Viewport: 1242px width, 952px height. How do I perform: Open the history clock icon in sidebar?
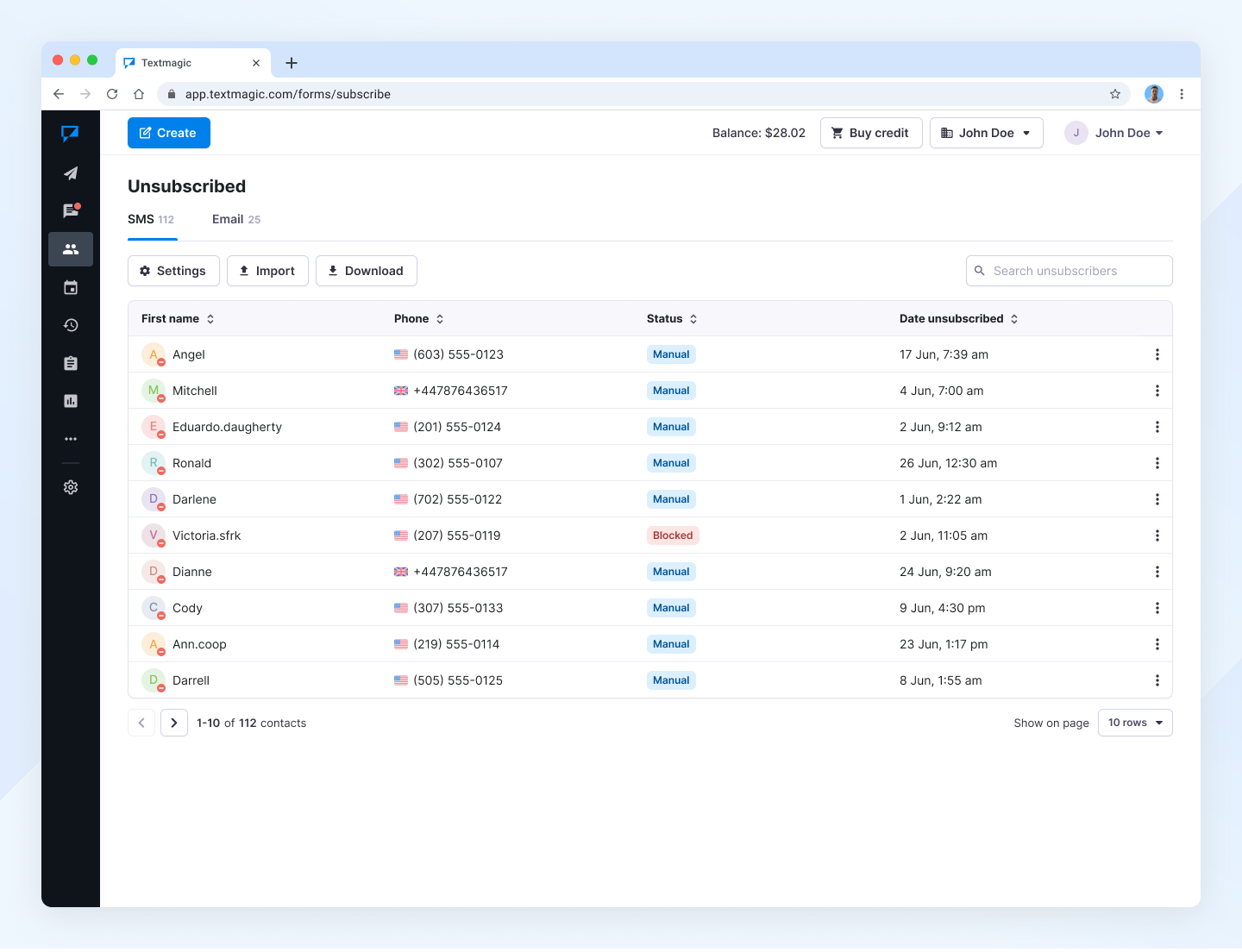click(x=71, y=325)
